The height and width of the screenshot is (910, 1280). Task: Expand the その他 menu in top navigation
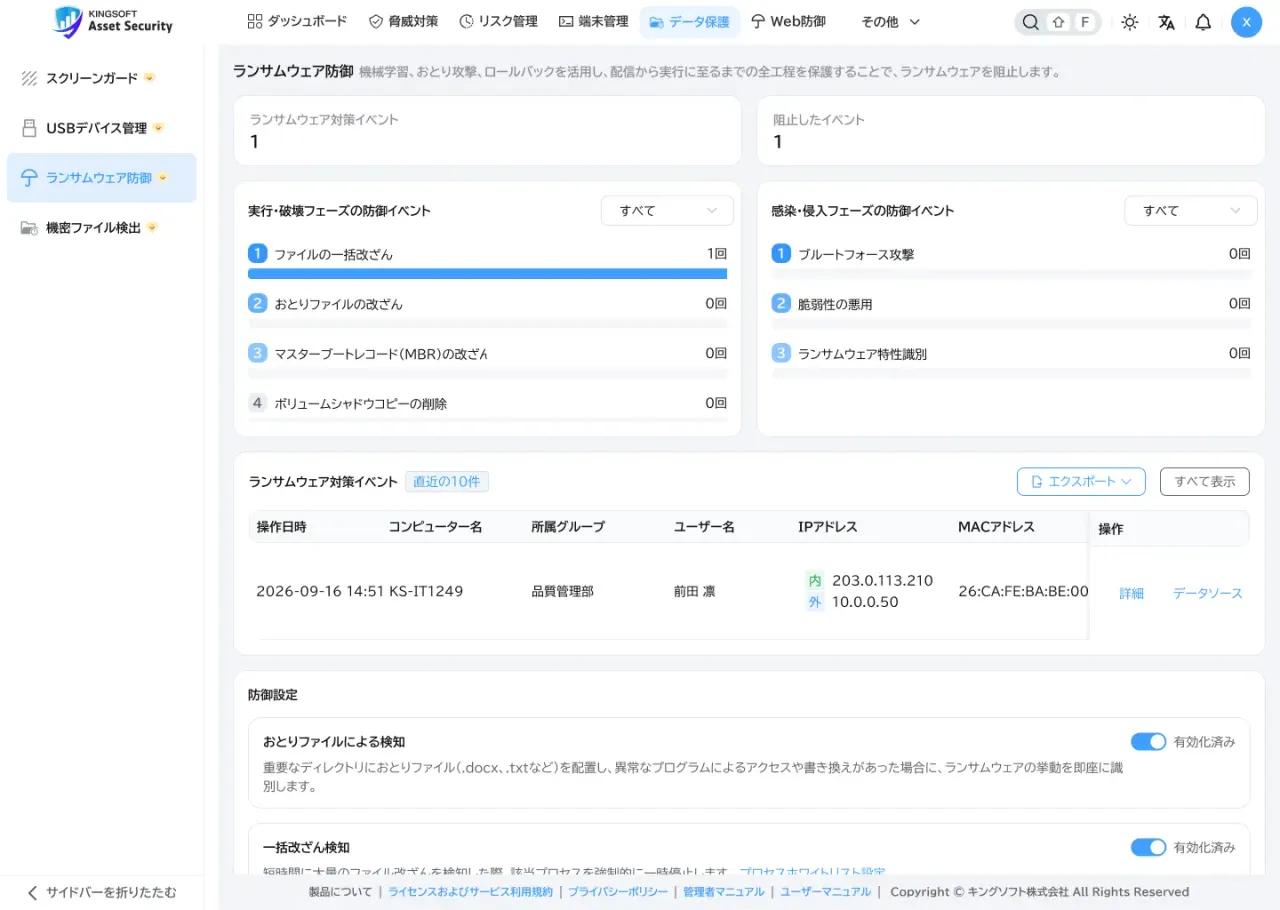(890, 22)
